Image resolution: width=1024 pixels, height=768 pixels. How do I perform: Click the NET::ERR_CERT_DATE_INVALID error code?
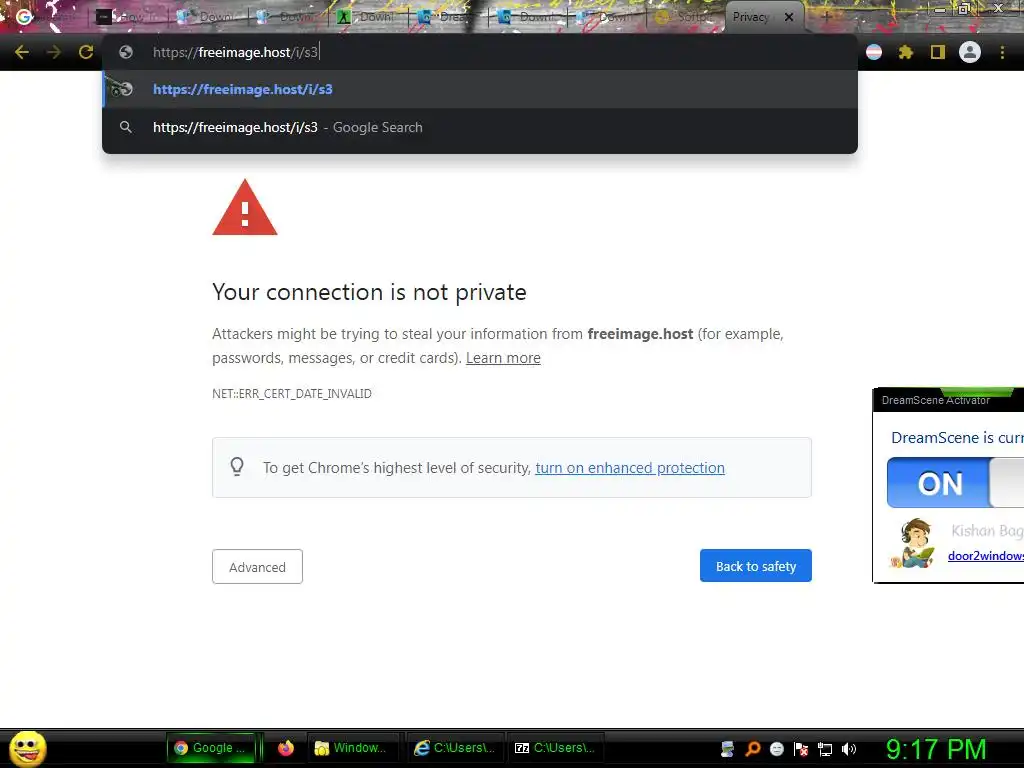tap(292, 394)
